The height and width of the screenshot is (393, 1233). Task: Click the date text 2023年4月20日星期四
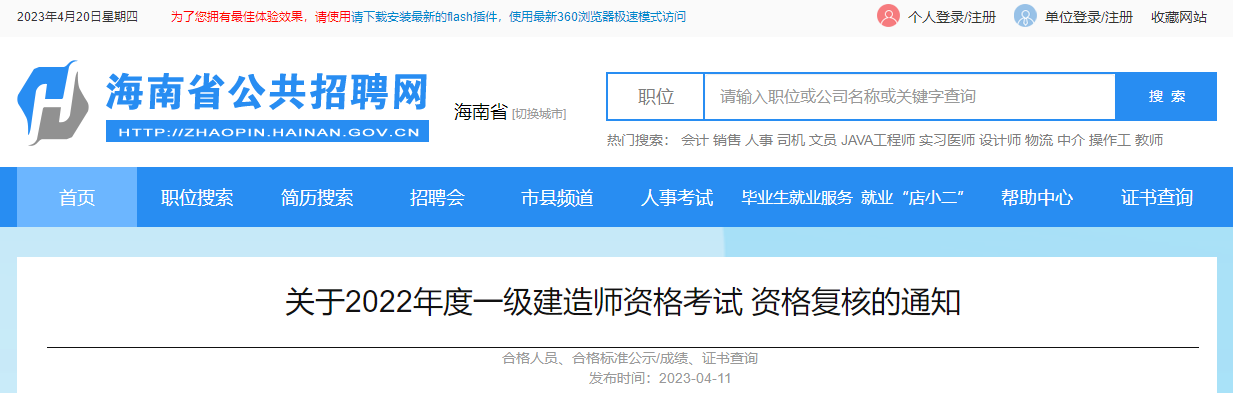point(77,17)
